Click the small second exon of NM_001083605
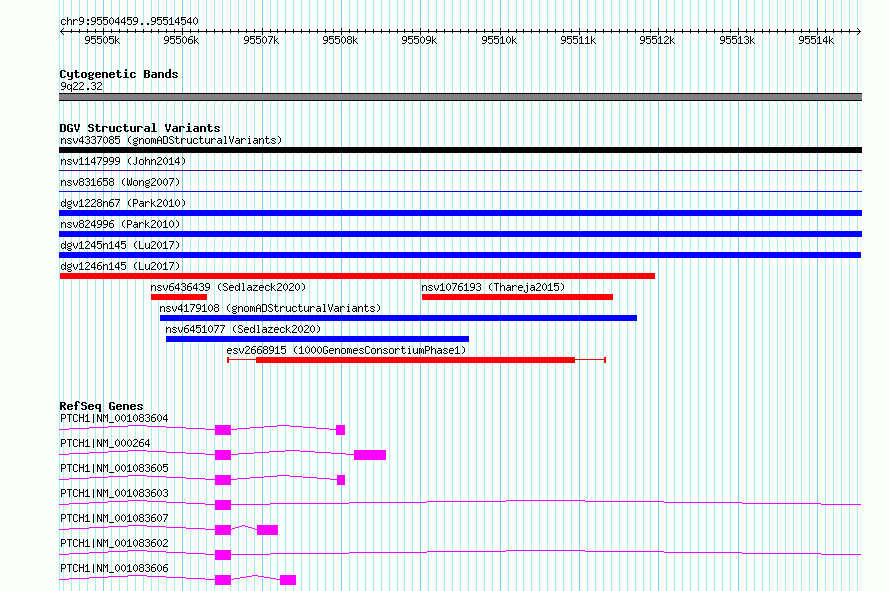Image resolution: width=890 pixels, height=591 pixels. point(341,480)
